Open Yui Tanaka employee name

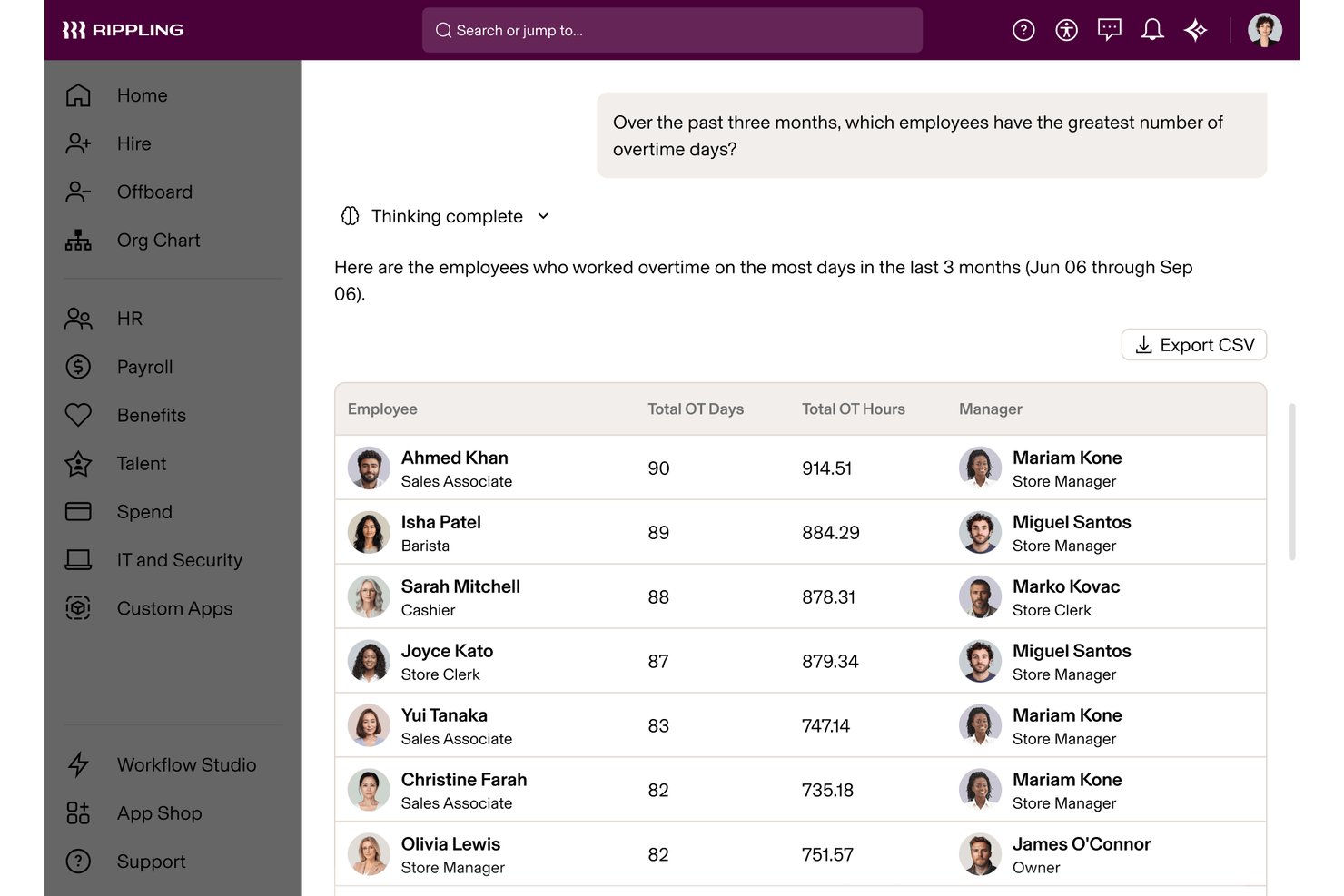(x=444, y=715)
